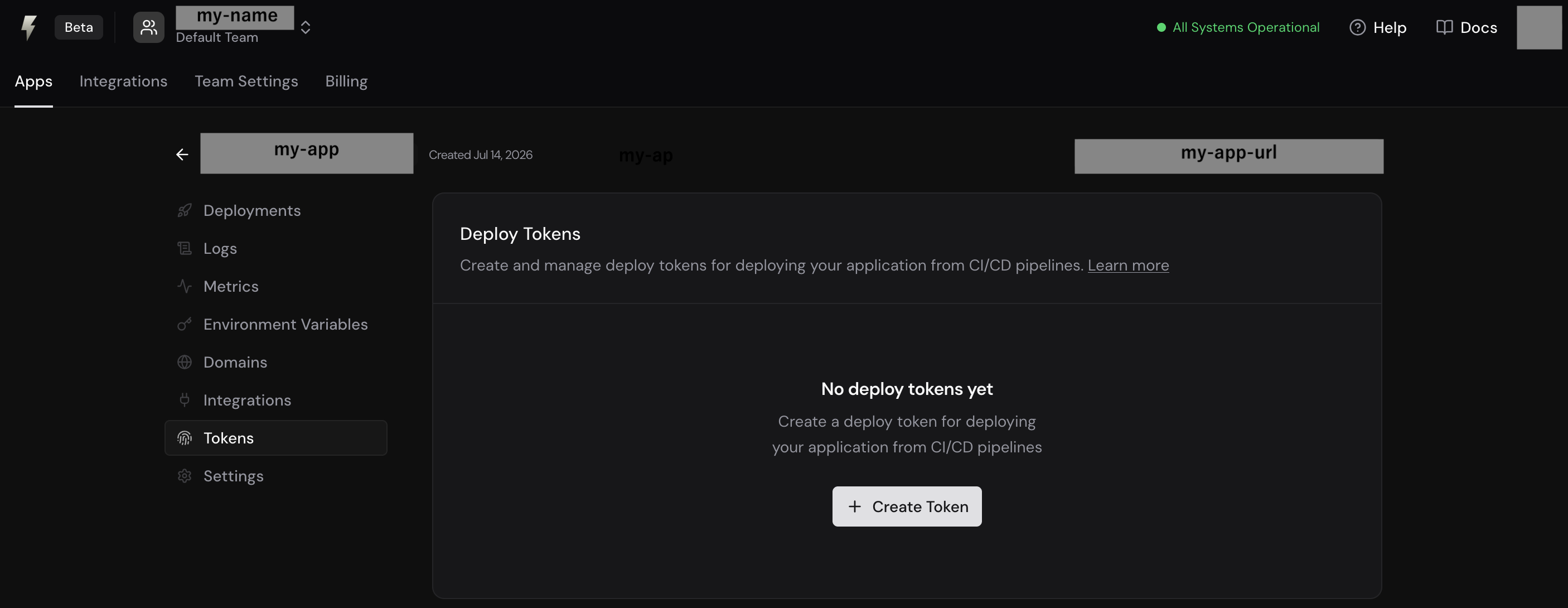Open the my-app-url link

[x=1228, y=156]
